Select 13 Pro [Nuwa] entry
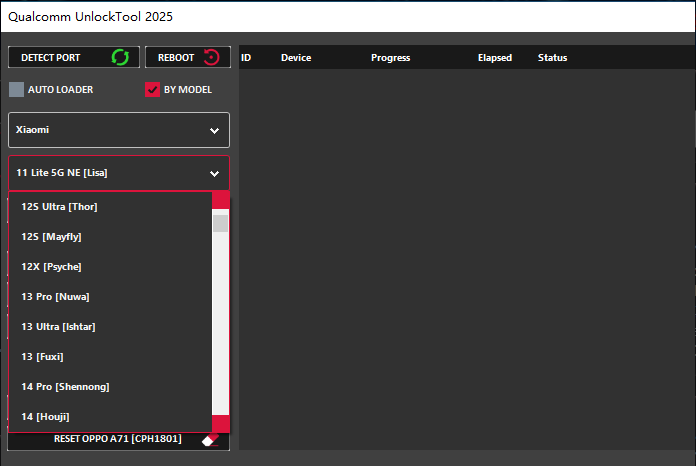The width and height of the screenshot is (696, 466). tap(56, 297)
